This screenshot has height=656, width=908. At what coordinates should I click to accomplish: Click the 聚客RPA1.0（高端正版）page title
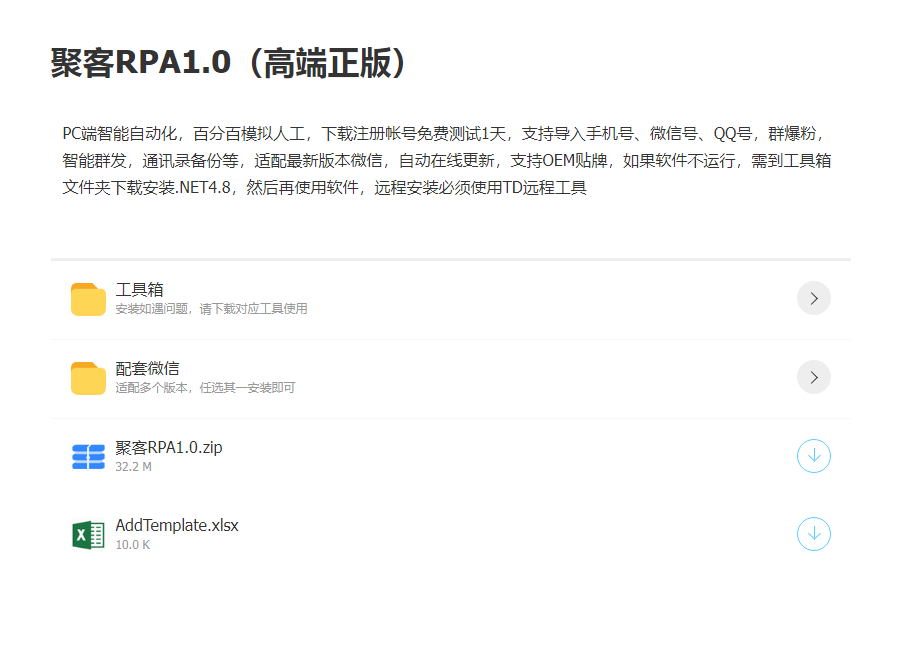(x=231, y=63)
